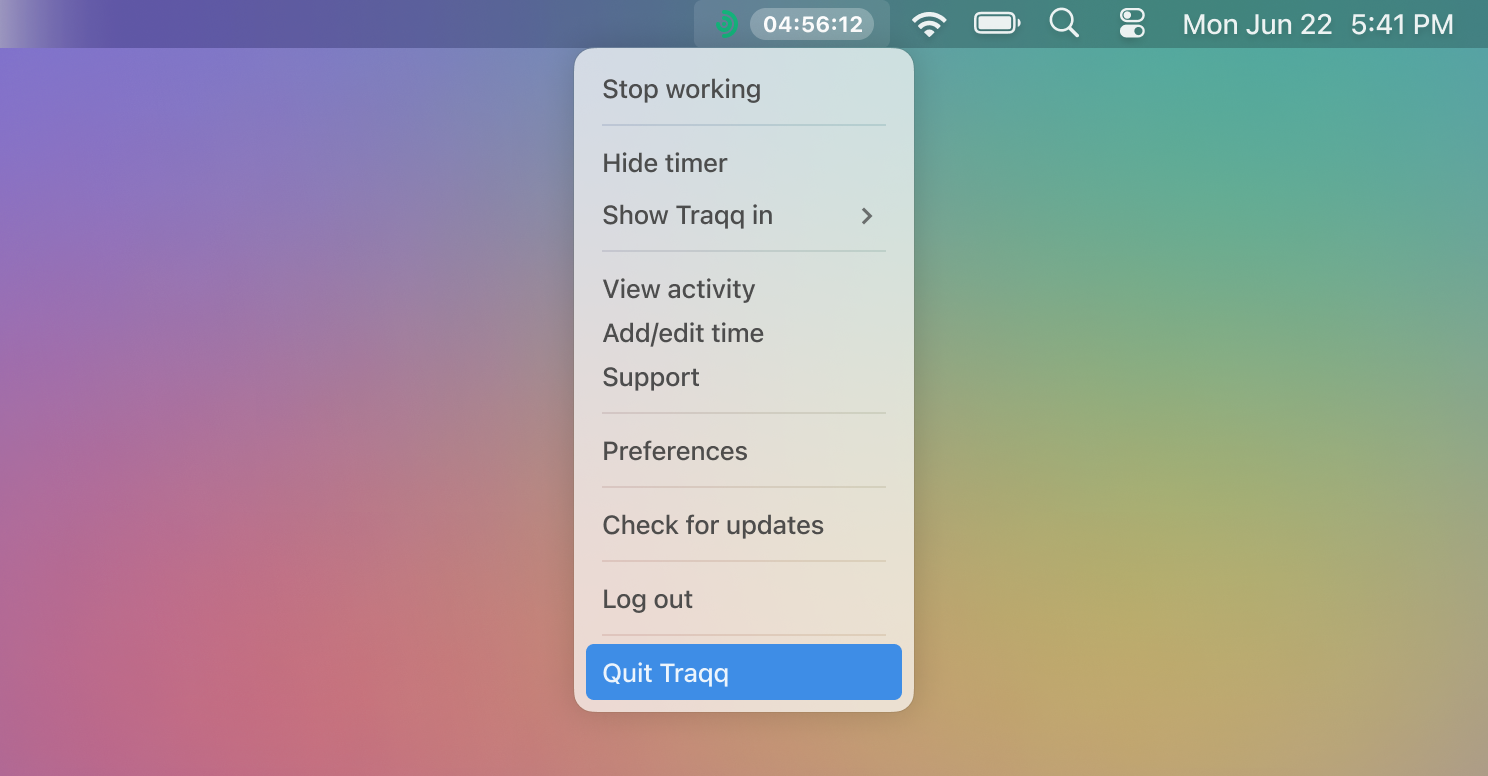Click the battery status icon
Screen dimensions: 1488x776
[997, 23]
